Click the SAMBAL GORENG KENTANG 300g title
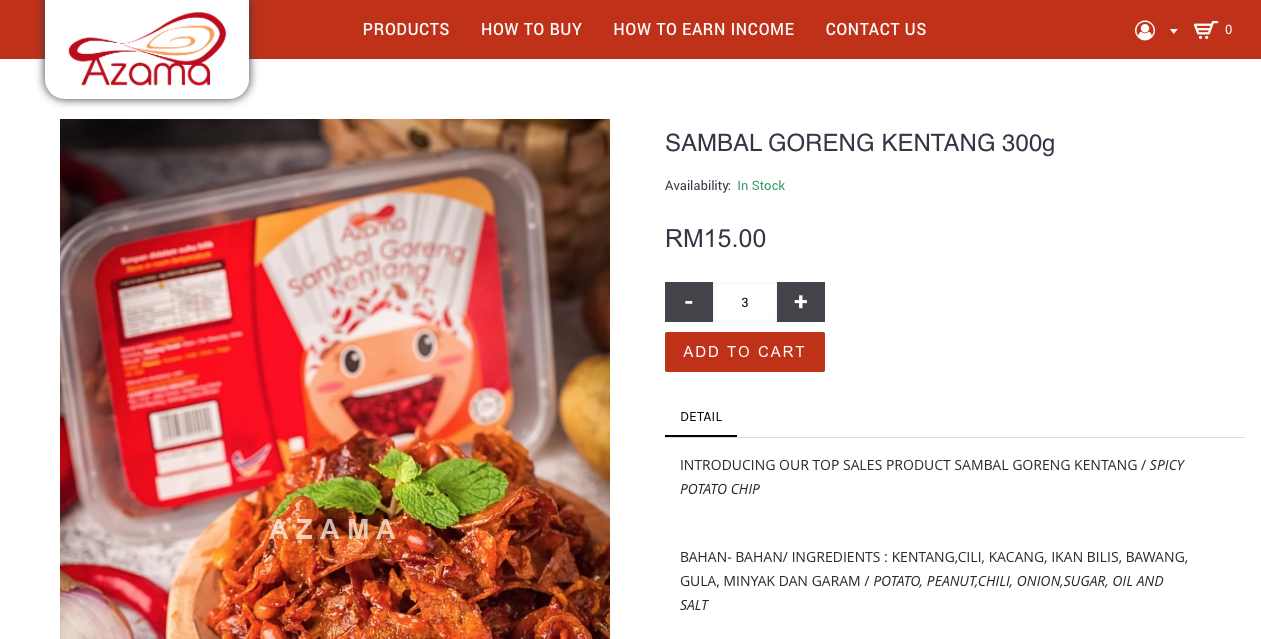The height and width of the screenshot is (639, 1261). point(860,143)
